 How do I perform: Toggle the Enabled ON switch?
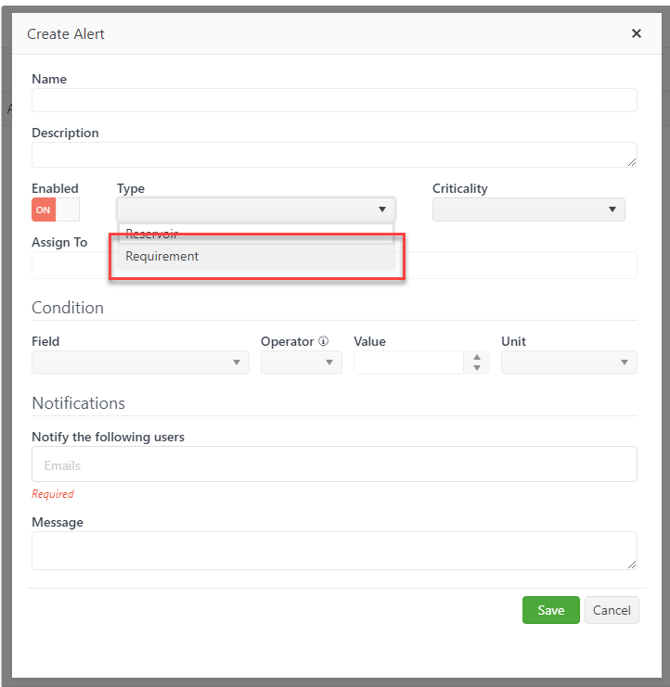coord(56,209)
